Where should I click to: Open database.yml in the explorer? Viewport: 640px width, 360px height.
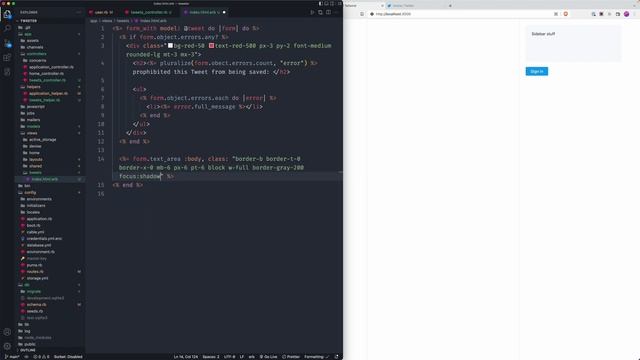39,245
